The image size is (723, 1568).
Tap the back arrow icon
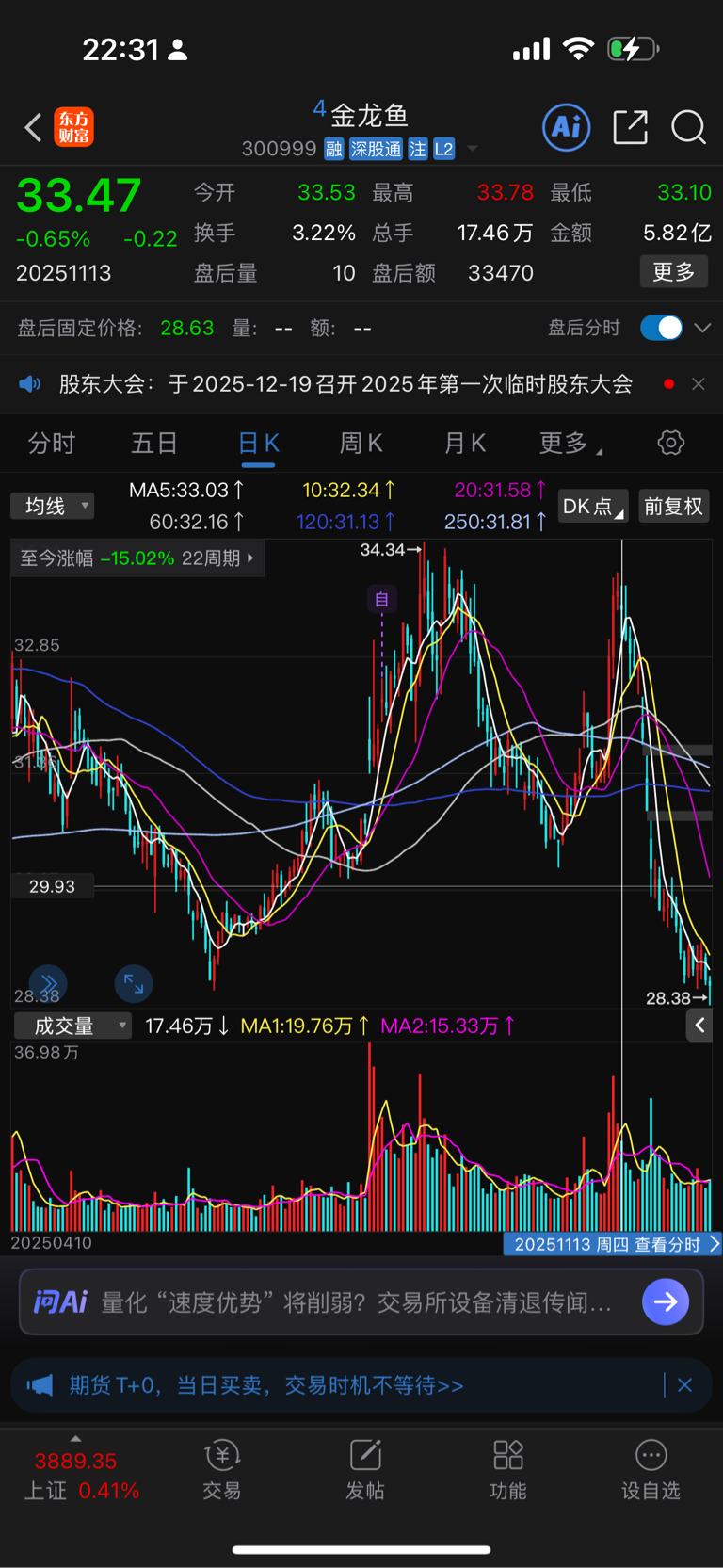point(33,127)
